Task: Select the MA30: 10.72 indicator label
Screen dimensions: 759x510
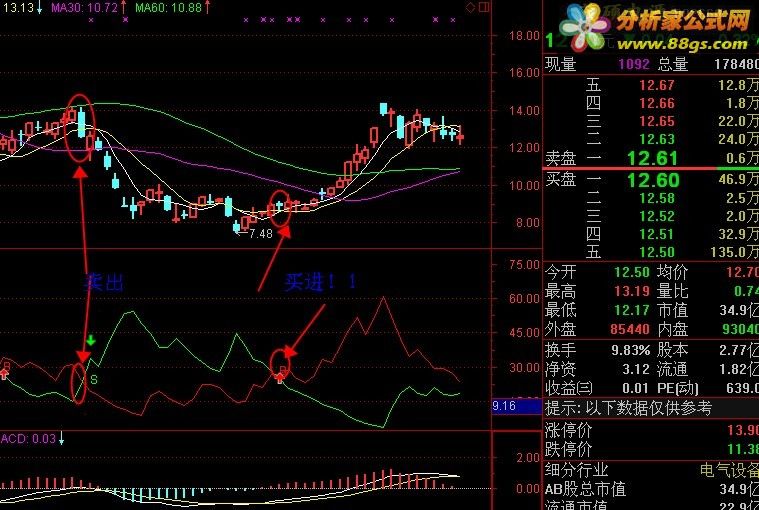Action: point(84,7)
